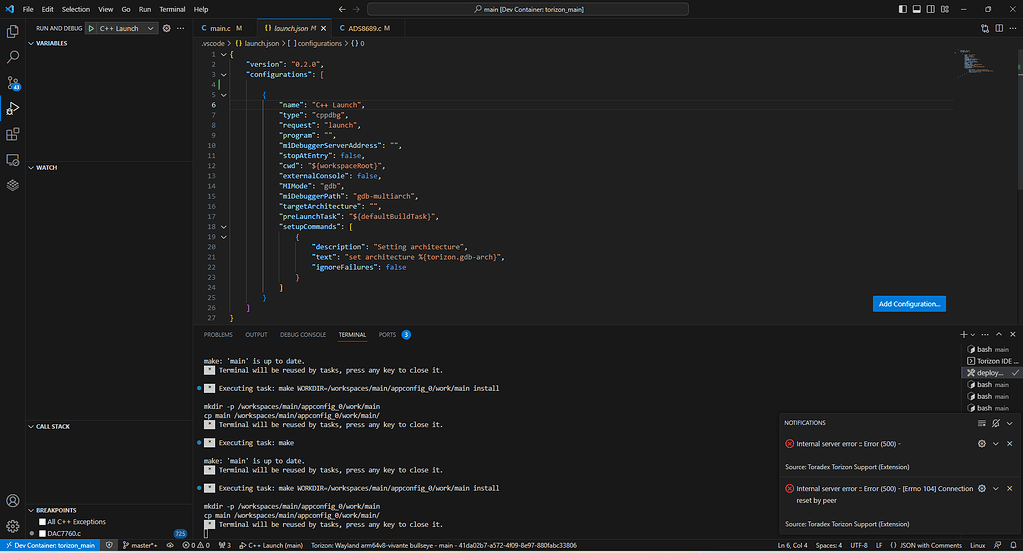
Task: Create a new terminal with plus icon
Action: [964, 335]
